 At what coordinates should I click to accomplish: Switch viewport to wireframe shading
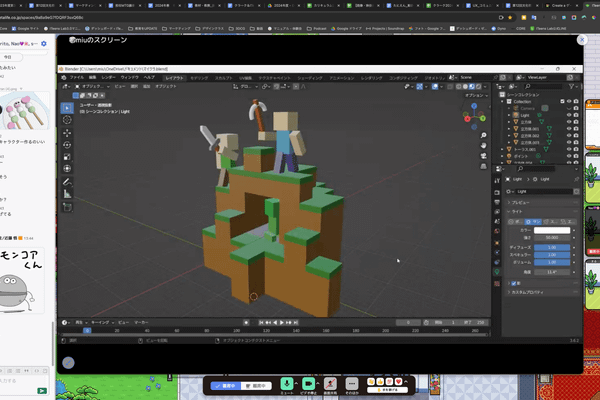pos(458,87)
